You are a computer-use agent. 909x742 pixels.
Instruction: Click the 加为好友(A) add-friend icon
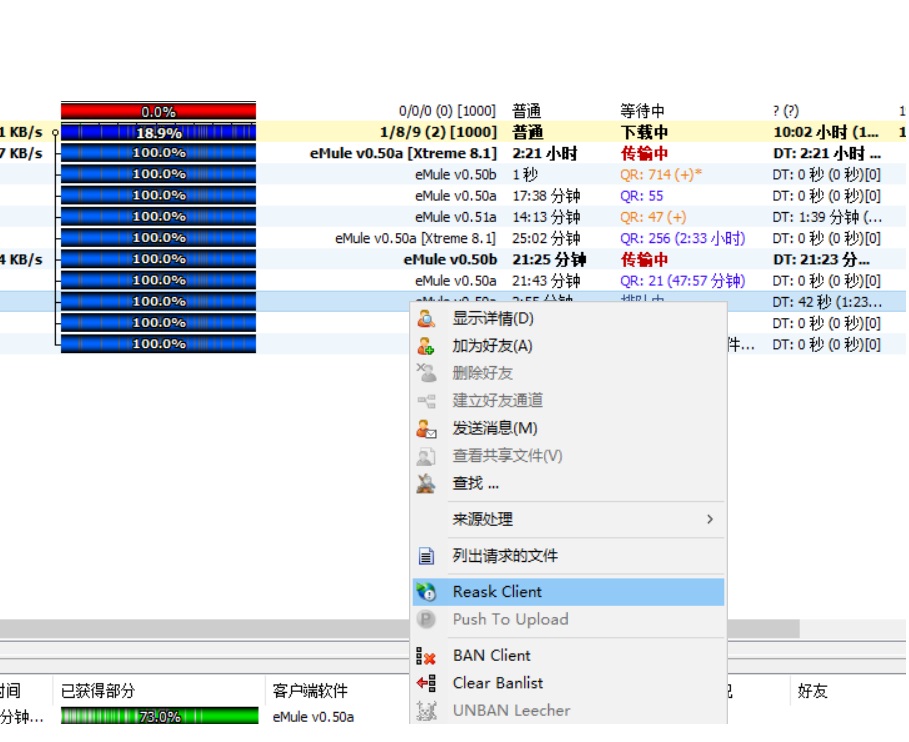point(426,345)
